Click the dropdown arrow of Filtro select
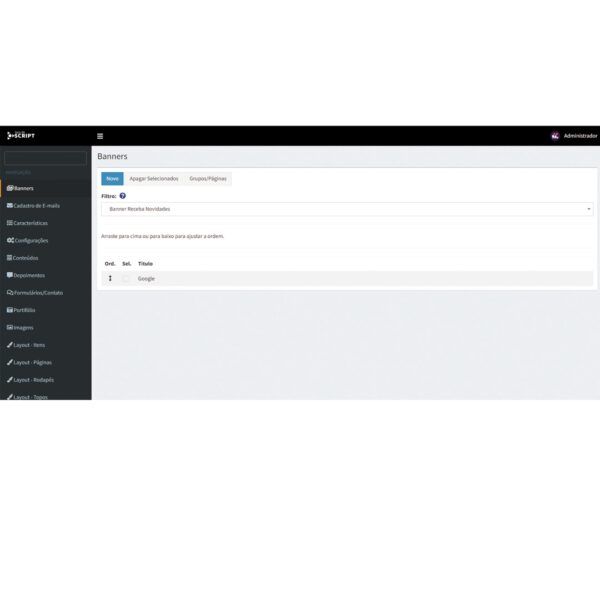Viewport: 600px width, 600px height. pyautogui.click(x=589, y=209)
